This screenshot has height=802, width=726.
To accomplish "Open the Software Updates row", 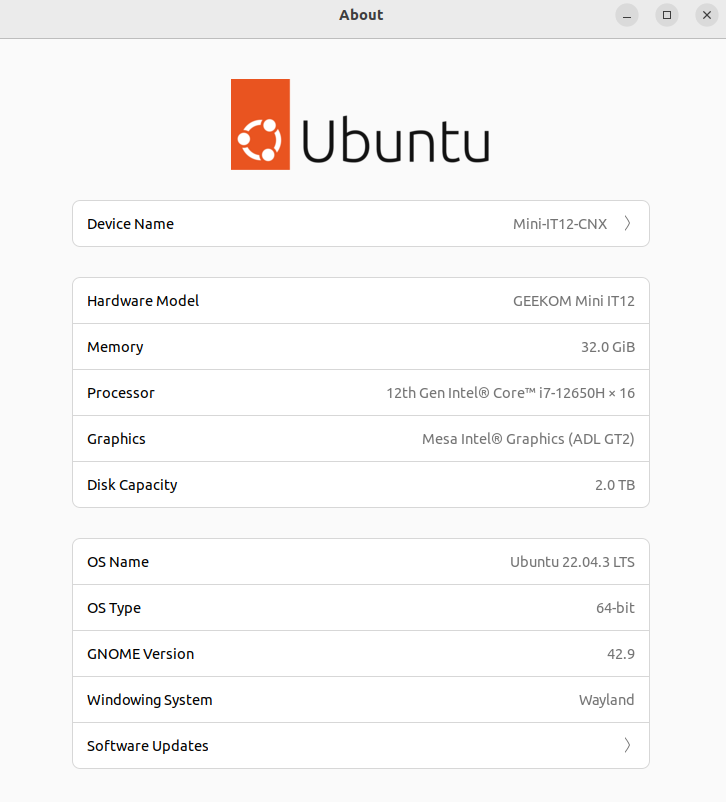I will pos(361,745).
